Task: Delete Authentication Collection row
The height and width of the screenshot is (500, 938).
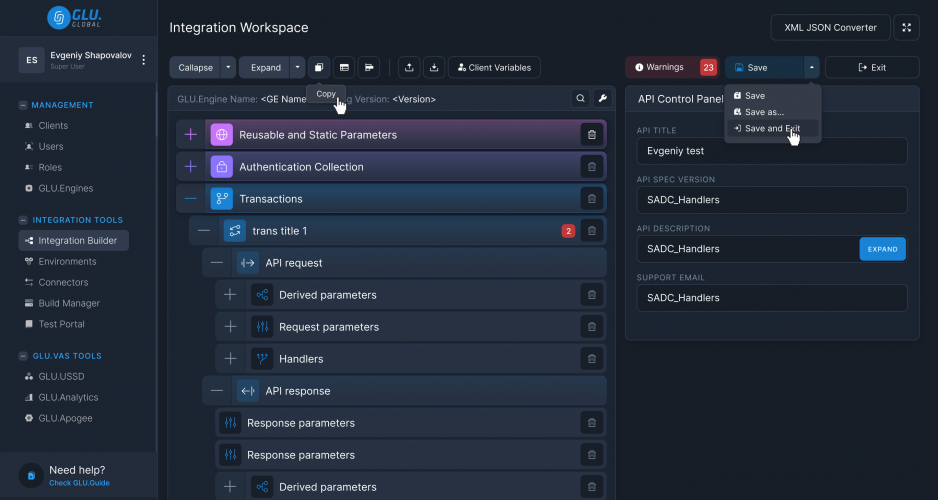Action: (x=592, y=167)
